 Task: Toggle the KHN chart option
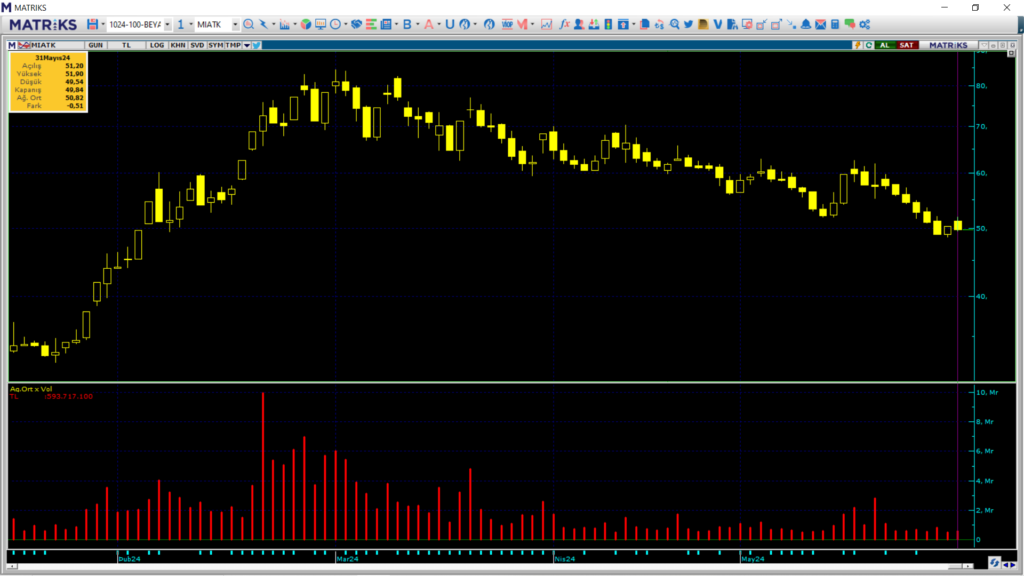point(178,45)
